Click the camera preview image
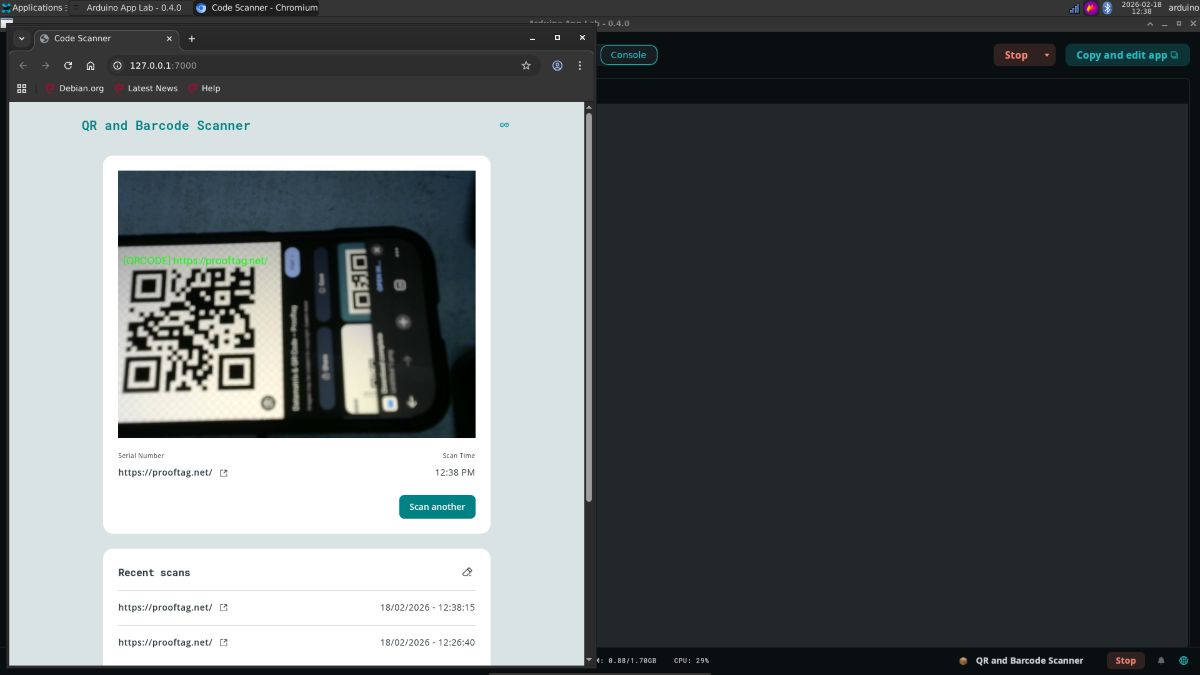Image resolution: width=1200 pixels, height=675 pixels. click(297, 304)
